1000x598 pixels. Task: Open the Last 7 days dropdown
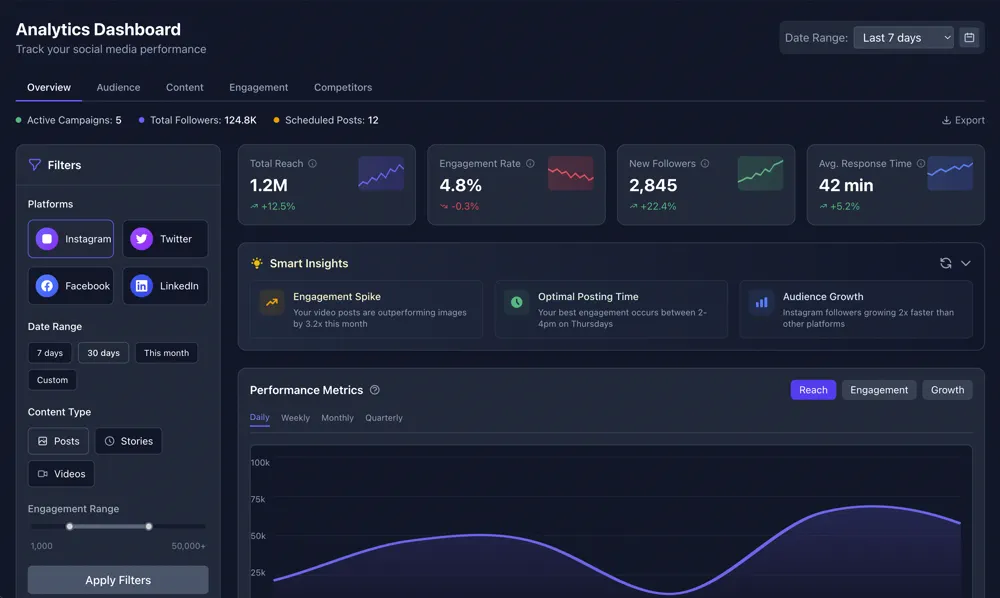point(903,38)
